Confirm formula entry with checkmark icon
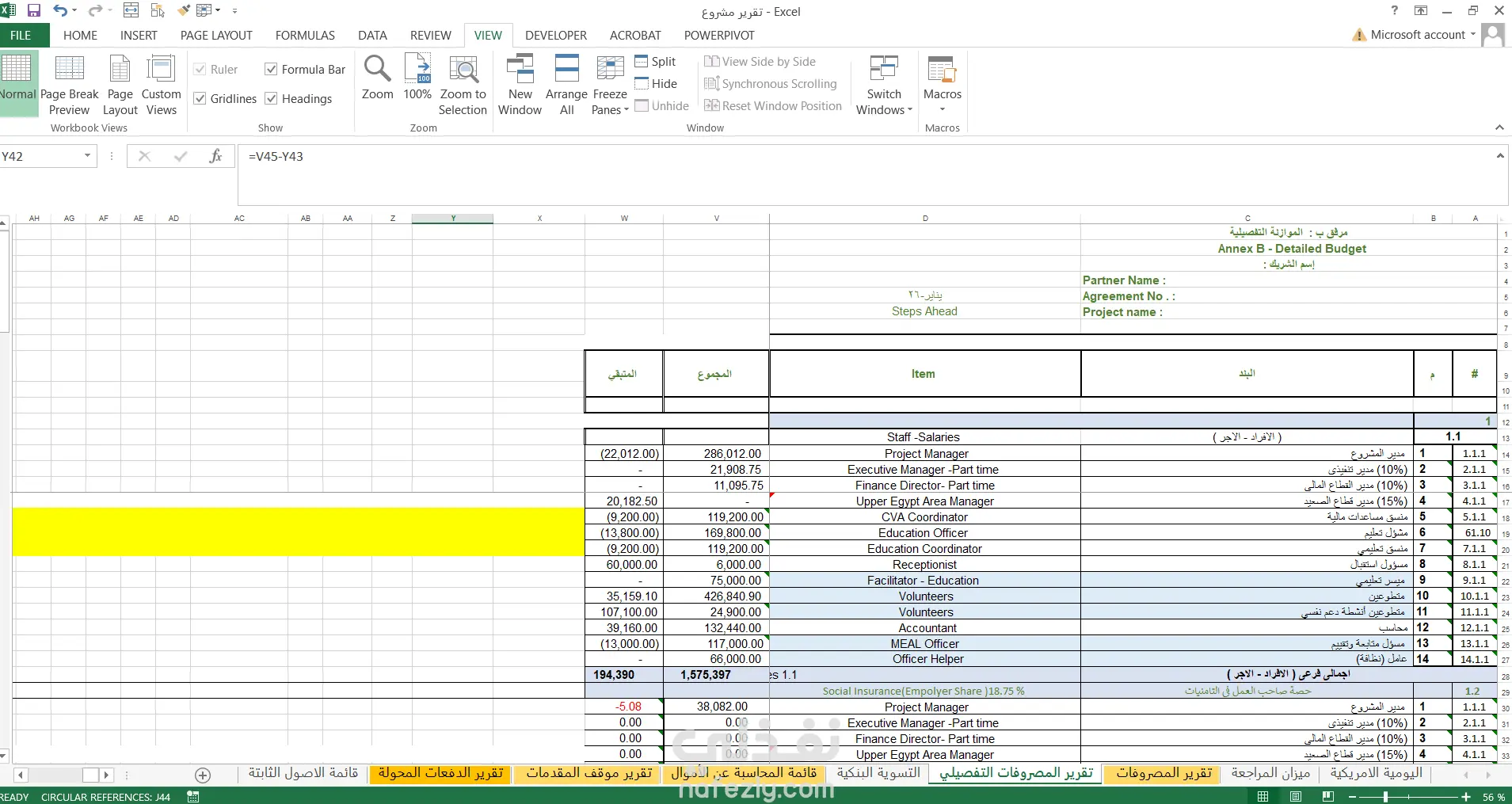 click(181, 157)
